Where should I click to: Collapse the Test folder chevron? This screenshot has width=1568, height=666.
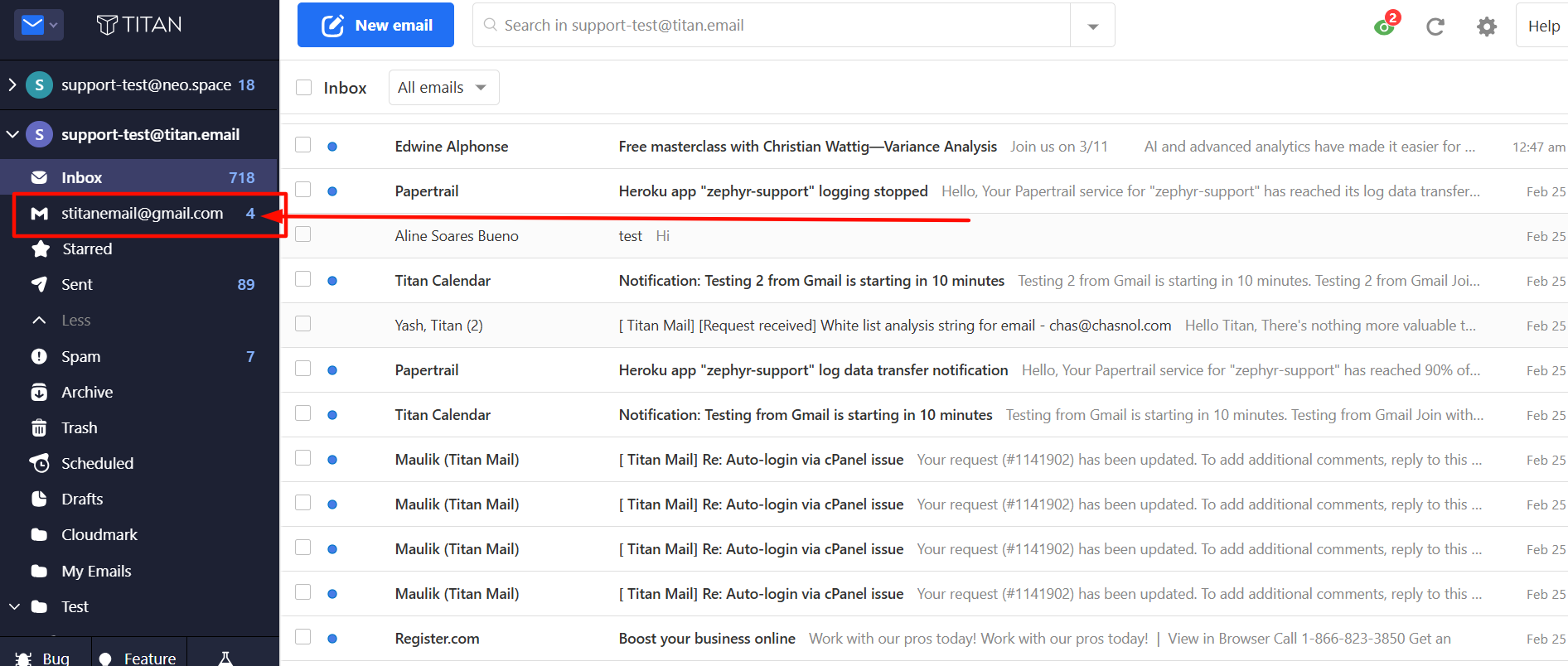(14, 606)
